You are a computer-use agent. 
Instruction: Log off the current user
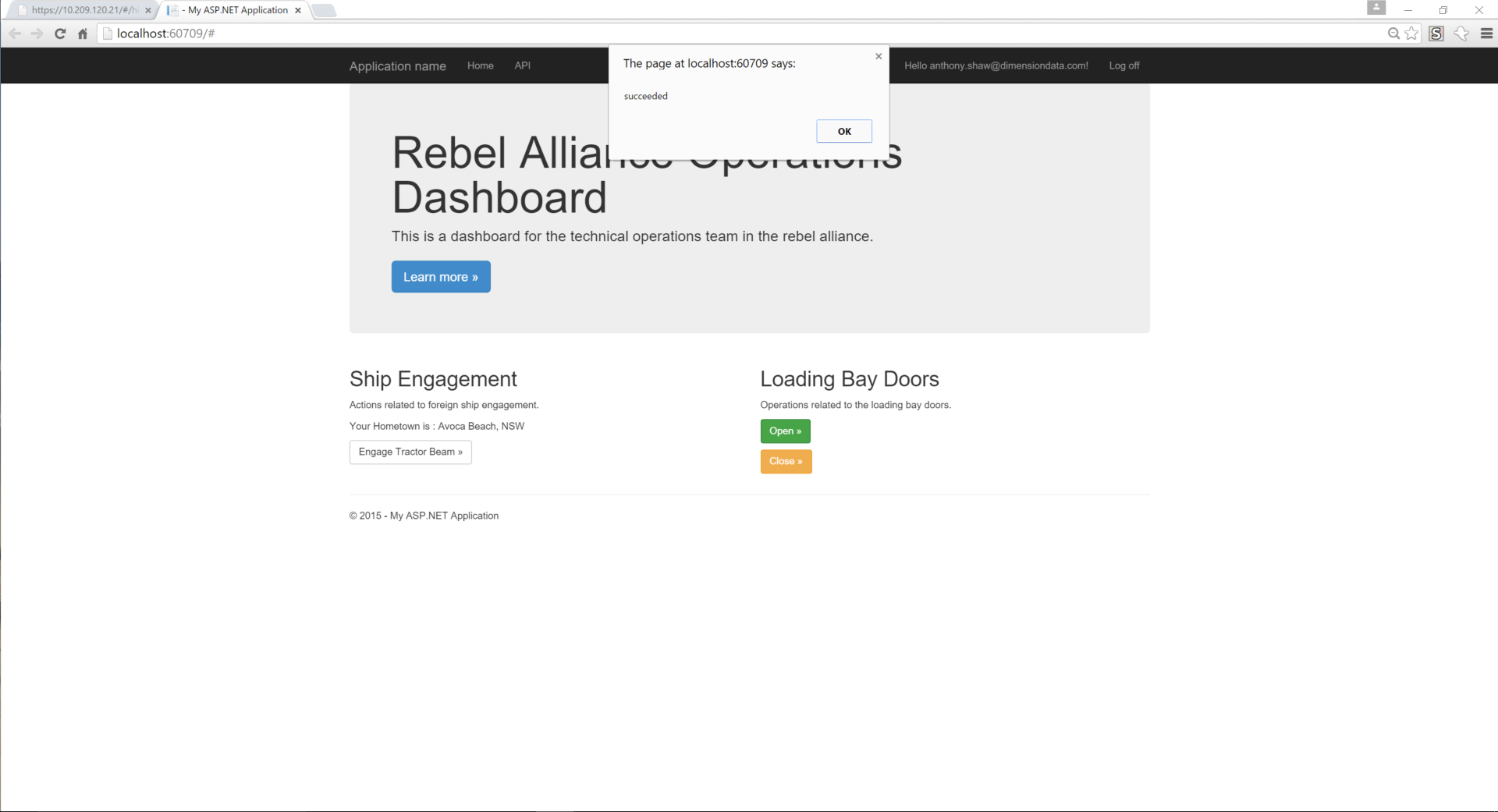[1123, 66]
